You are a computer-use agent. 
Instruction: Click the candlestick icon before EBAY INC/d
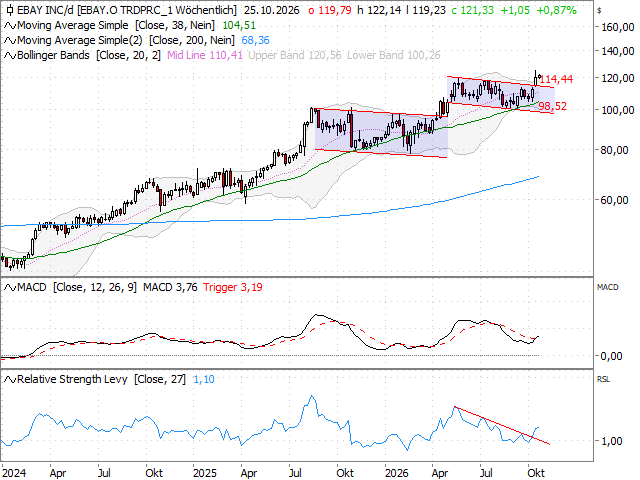click(x=10, y=10)
